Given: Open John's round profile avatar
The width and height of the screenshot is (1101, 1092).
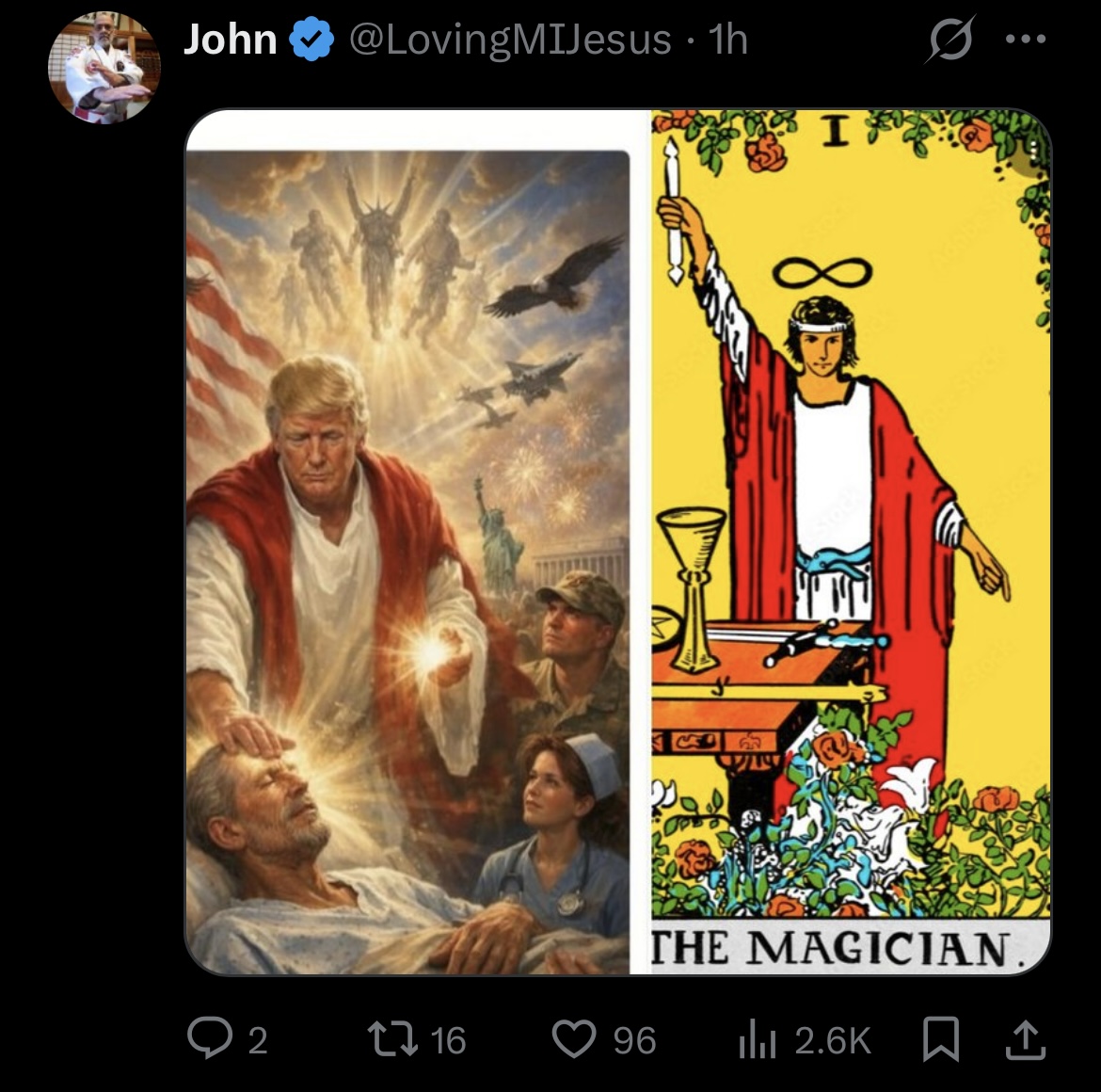Looking at the screenshot, I should 104,68.
